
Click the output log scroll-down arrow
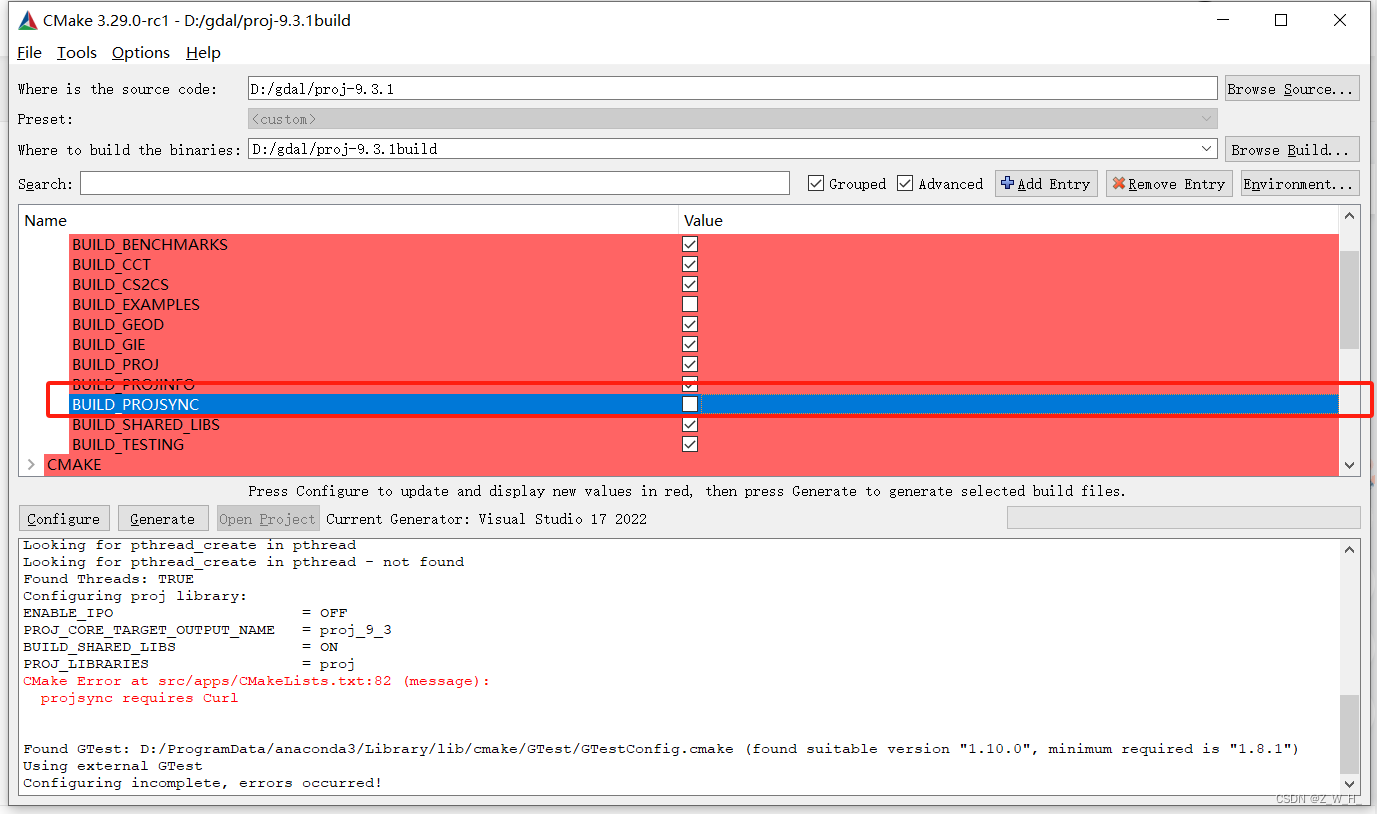(x=1350, y=784)
